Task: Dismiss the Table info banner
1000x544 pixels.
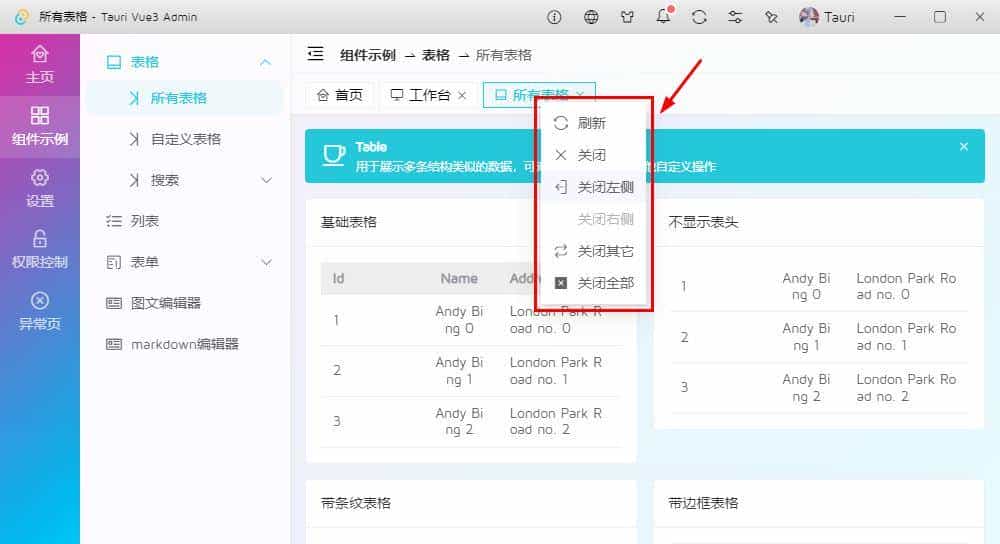Action: click(x=964, y=147)
